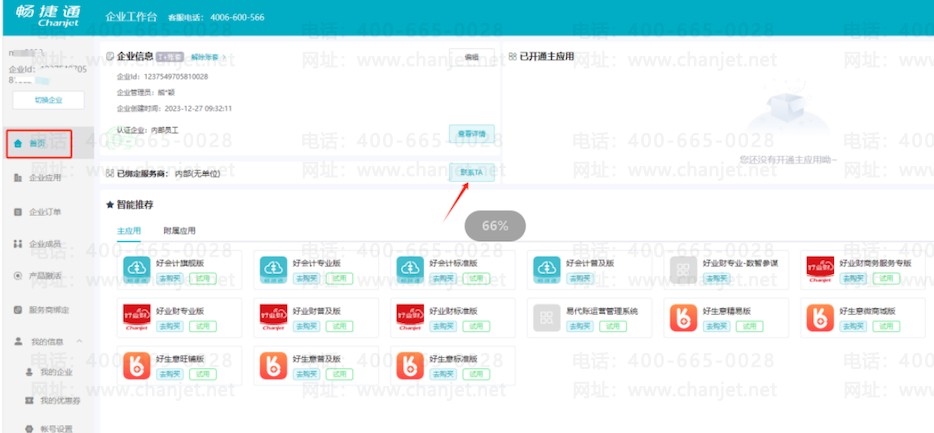
Task: Click the 联系TA button
Action: point(472,173)
